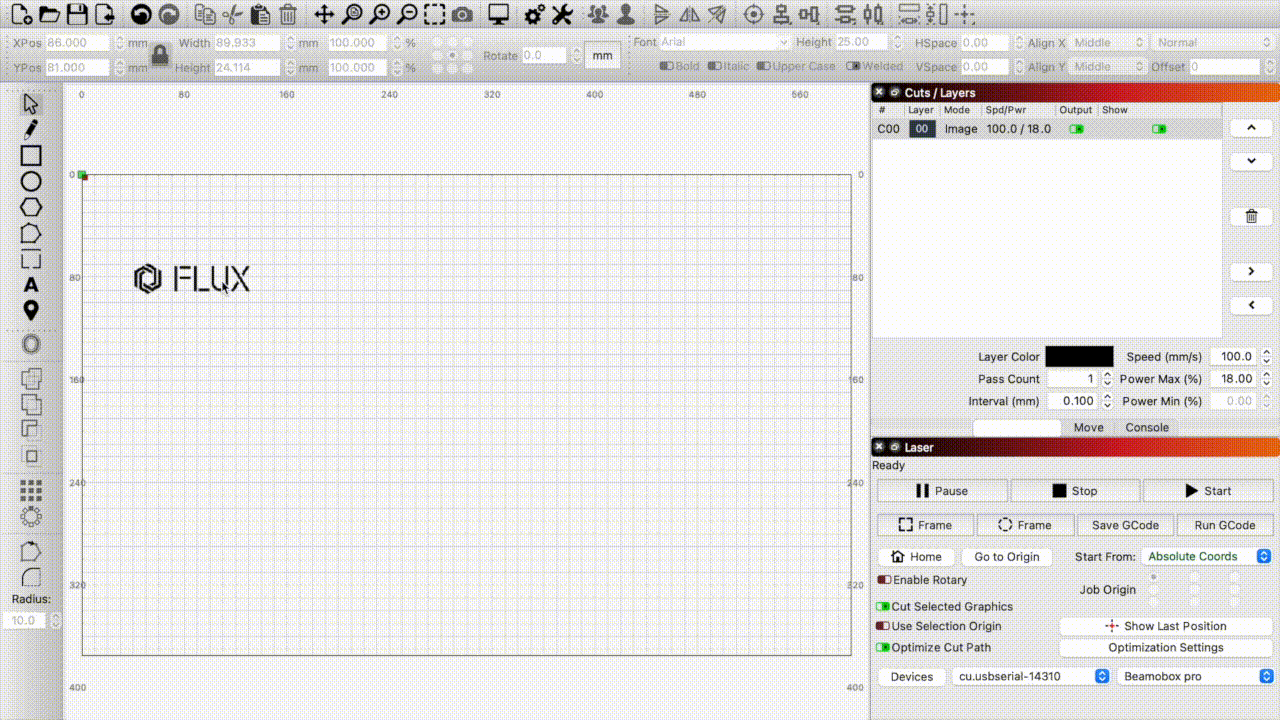Screen dimensions: 1280x720
Task: Select the Ellipse tool
Action: click(31, 181)
